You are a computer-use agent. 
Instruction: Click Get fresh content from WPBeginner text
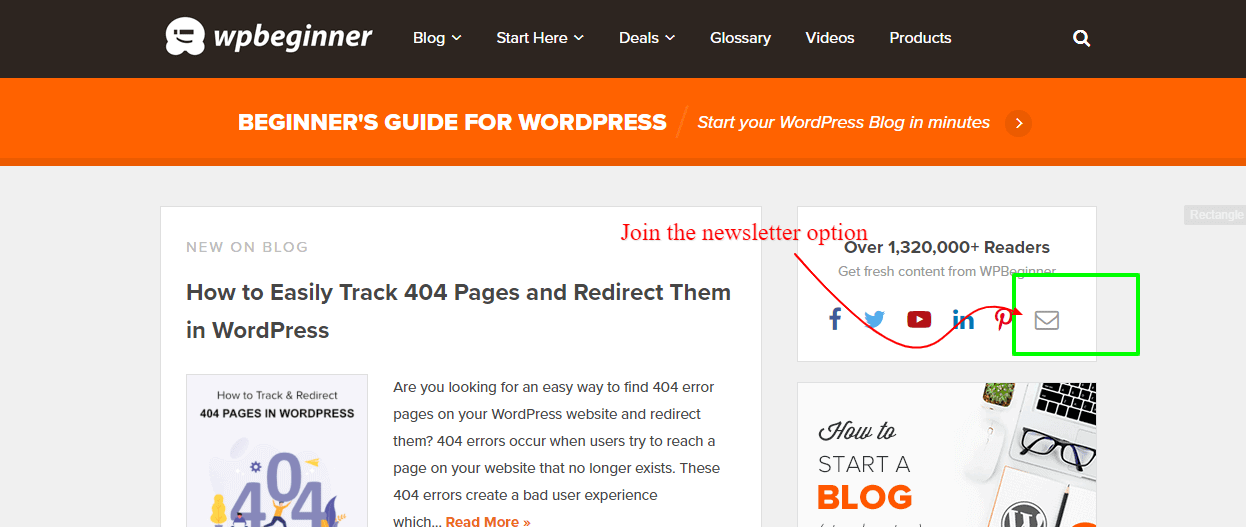pos(947,272)
